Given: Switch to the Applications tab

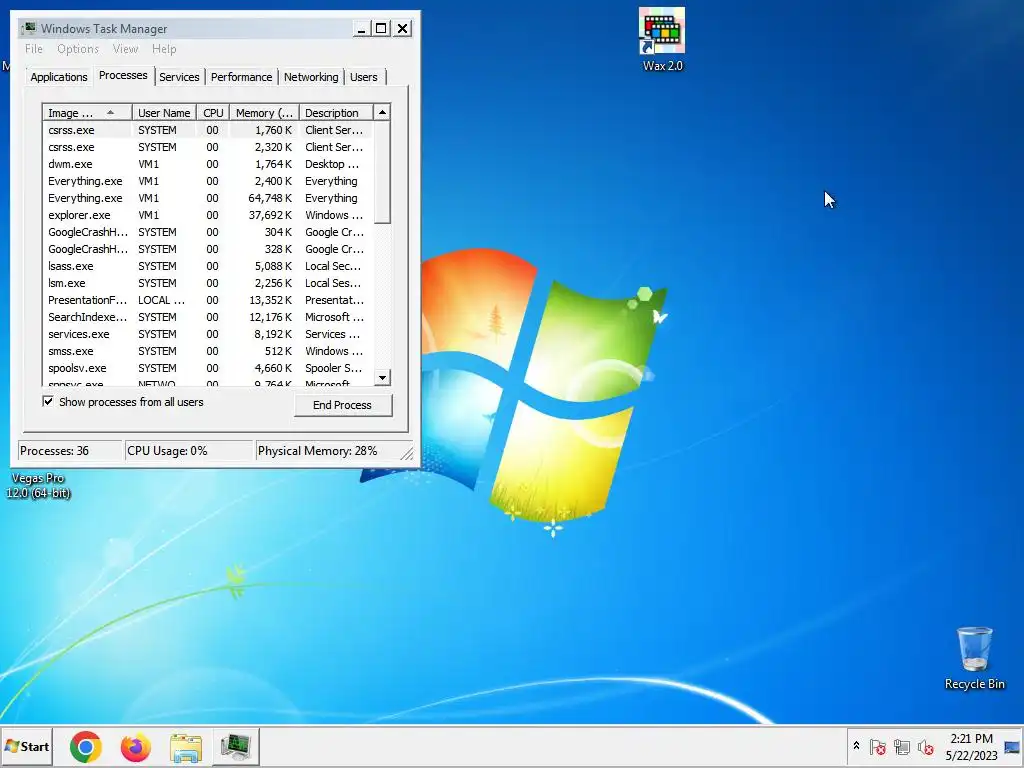Looking at the screenshot, I should [x=59, y=77].
